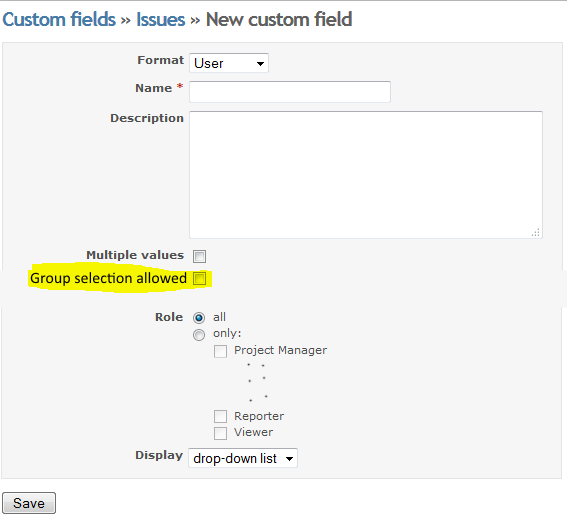Click inside the Description text area

tap(366, 175)
